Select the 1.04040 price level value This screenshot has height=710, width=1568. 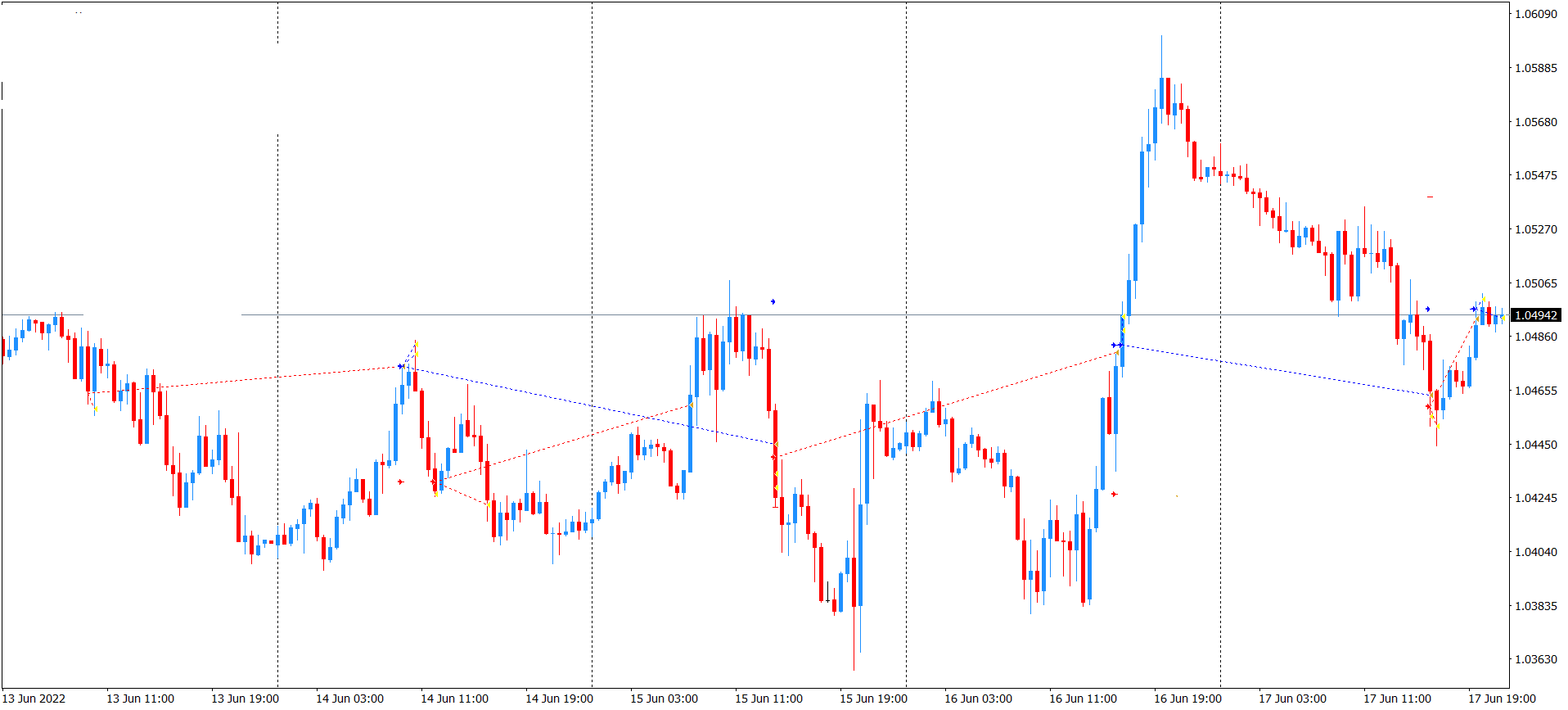coord(1536,552)
